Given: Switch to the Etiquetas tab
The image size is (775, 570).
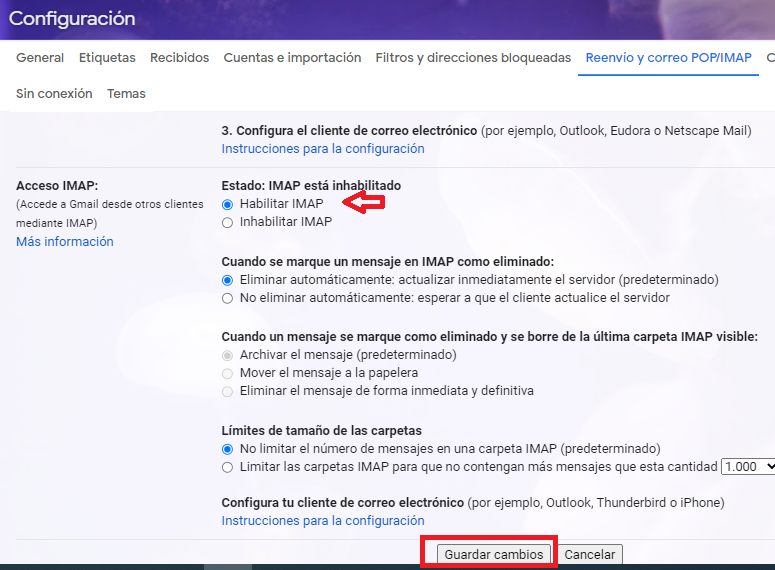Looking at the screenshot, I should tap(107, 58).
